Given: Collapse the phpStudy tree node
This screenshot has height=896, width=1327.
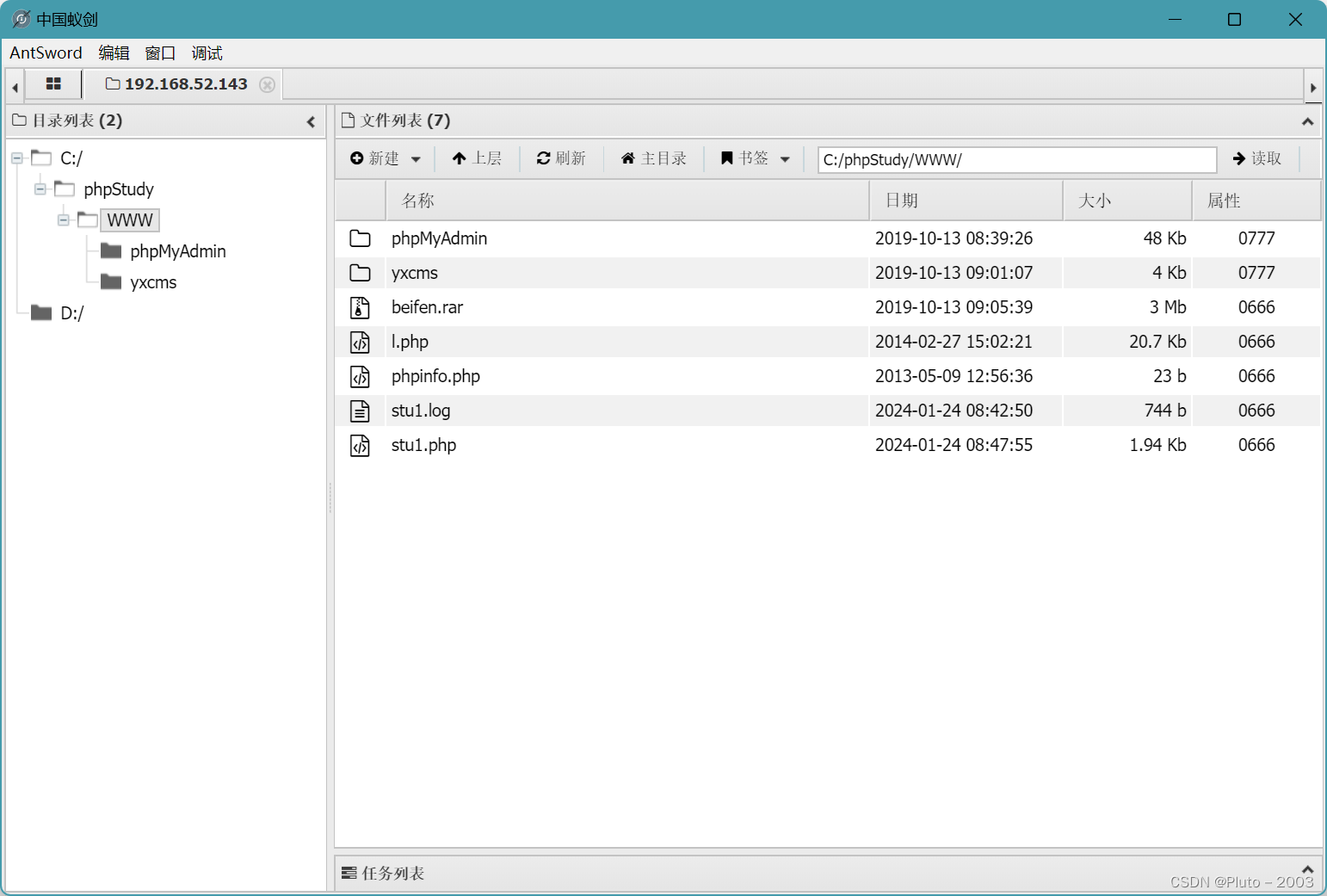Looking at the screenshot, I should [x=40, y=189].
